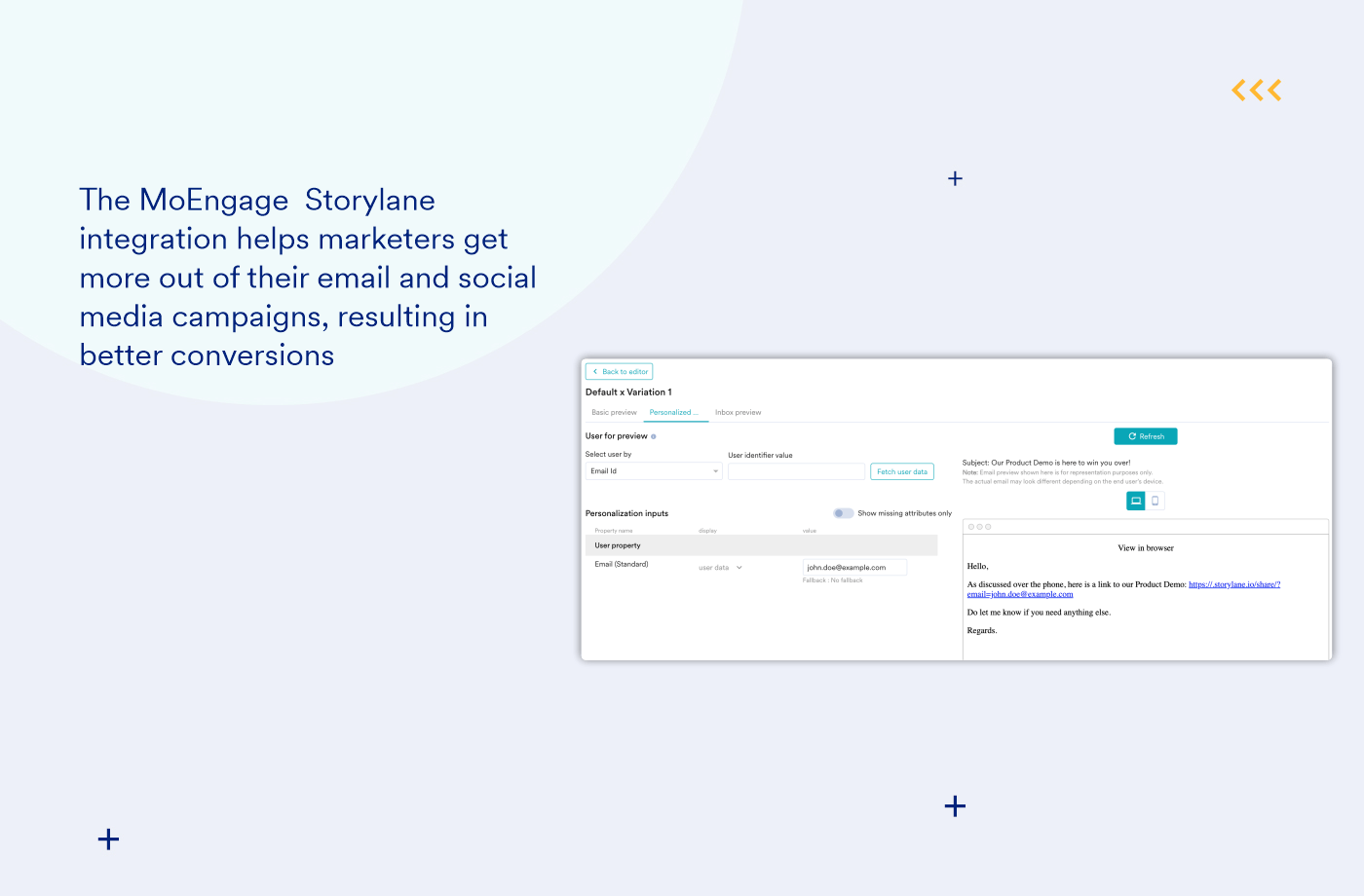Click the Personalization inputs heading

pyautogui.click(x=626, y=513)
